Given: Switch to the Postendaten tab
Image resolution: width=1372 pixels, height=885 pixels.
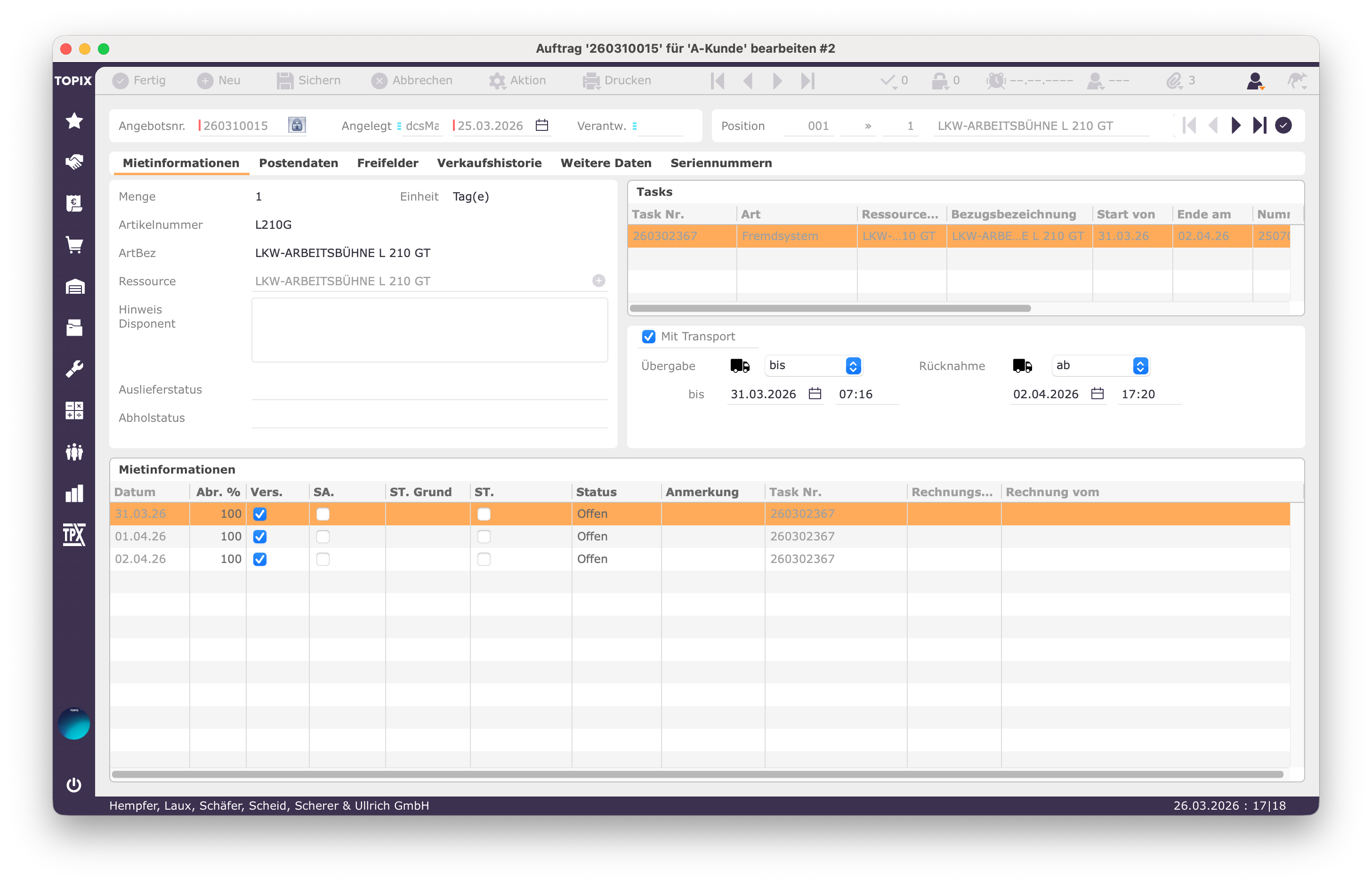Looking at the screenshot, I should click(x=299, y=163).
